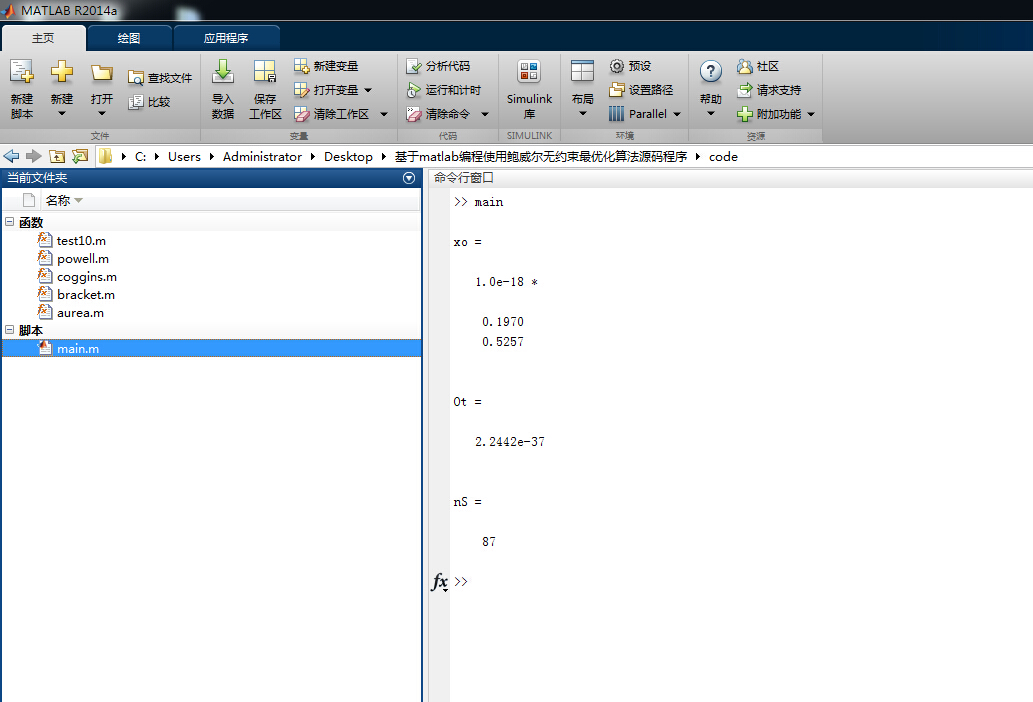Expand the Layout (布局) dropdown arrow
The height and width of the screenshot is (702, 1033).
coord(582,114)
